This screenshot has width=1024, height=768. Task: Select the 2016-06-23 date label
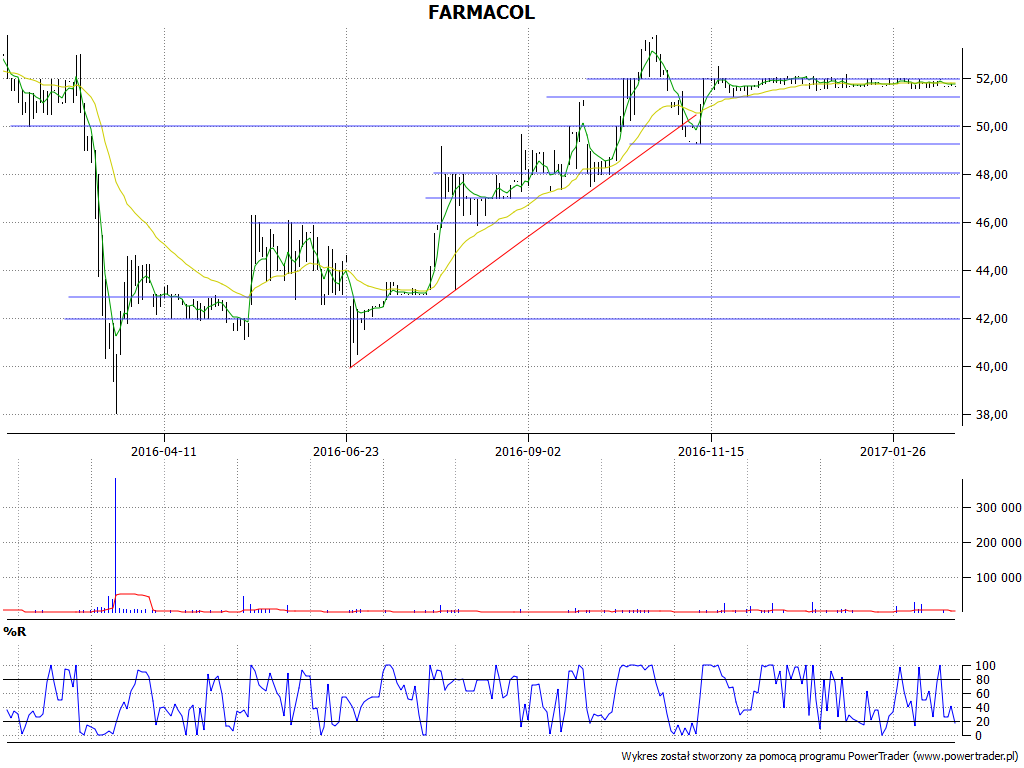(x=345, y=451)
